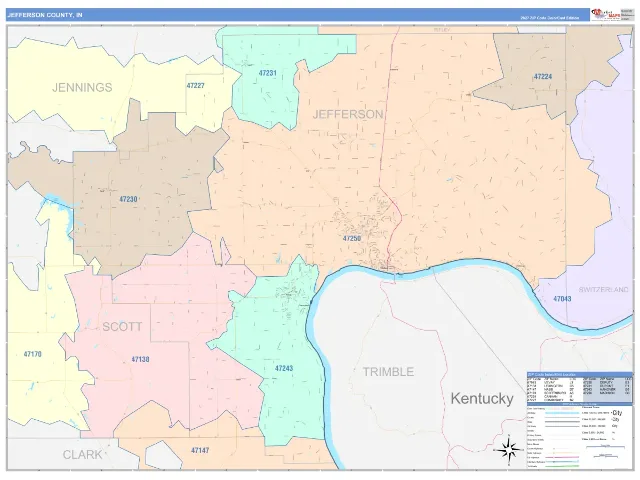Select ZIP code label 47224
This screenshot has height=480, width=640.
[x=543, y=76]
